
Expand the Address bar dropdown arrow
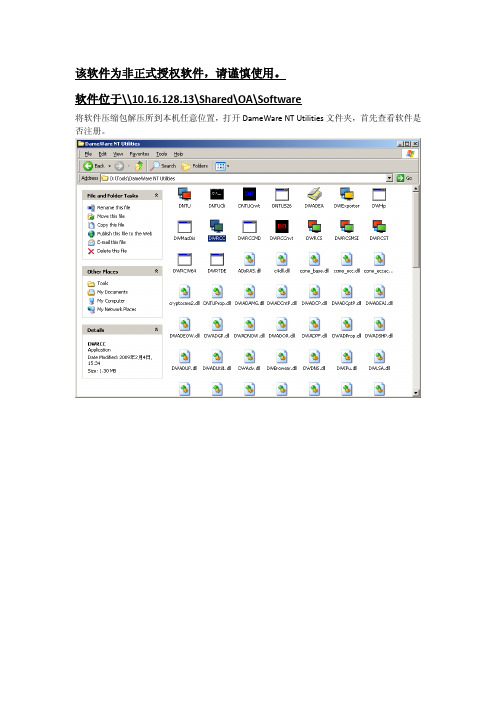(389, 178)
